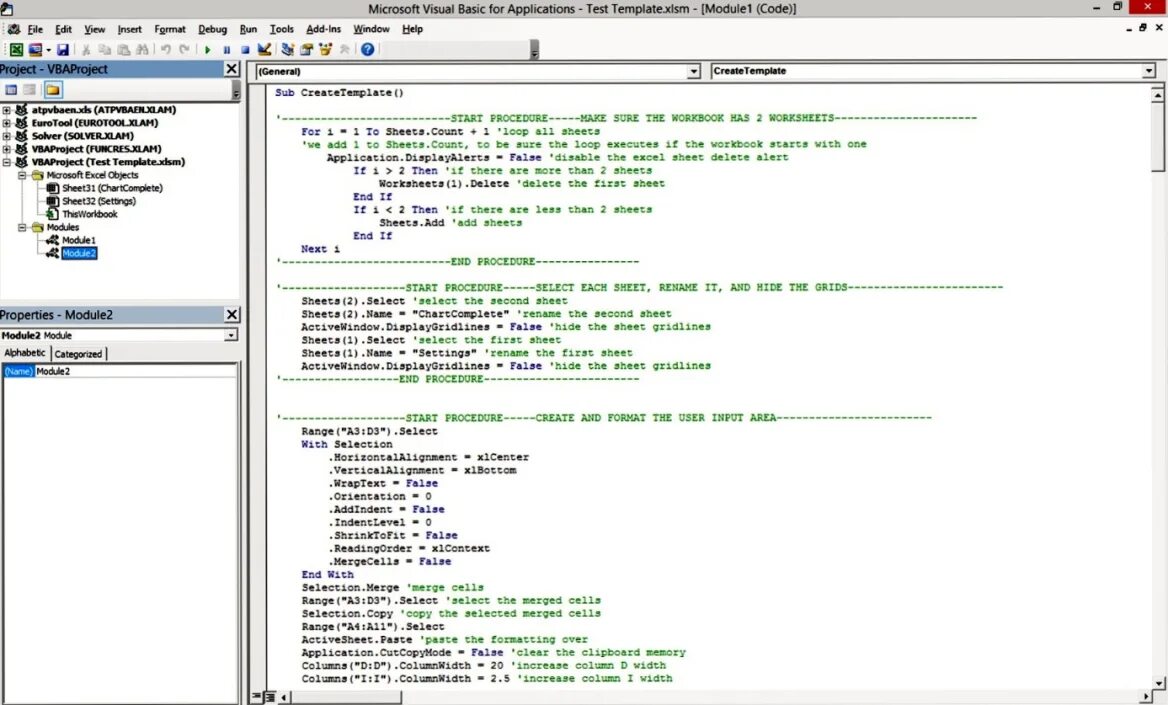Select Module1 in project tree
The height and width of the screenshot is (705, 1168).
point(78,240)
